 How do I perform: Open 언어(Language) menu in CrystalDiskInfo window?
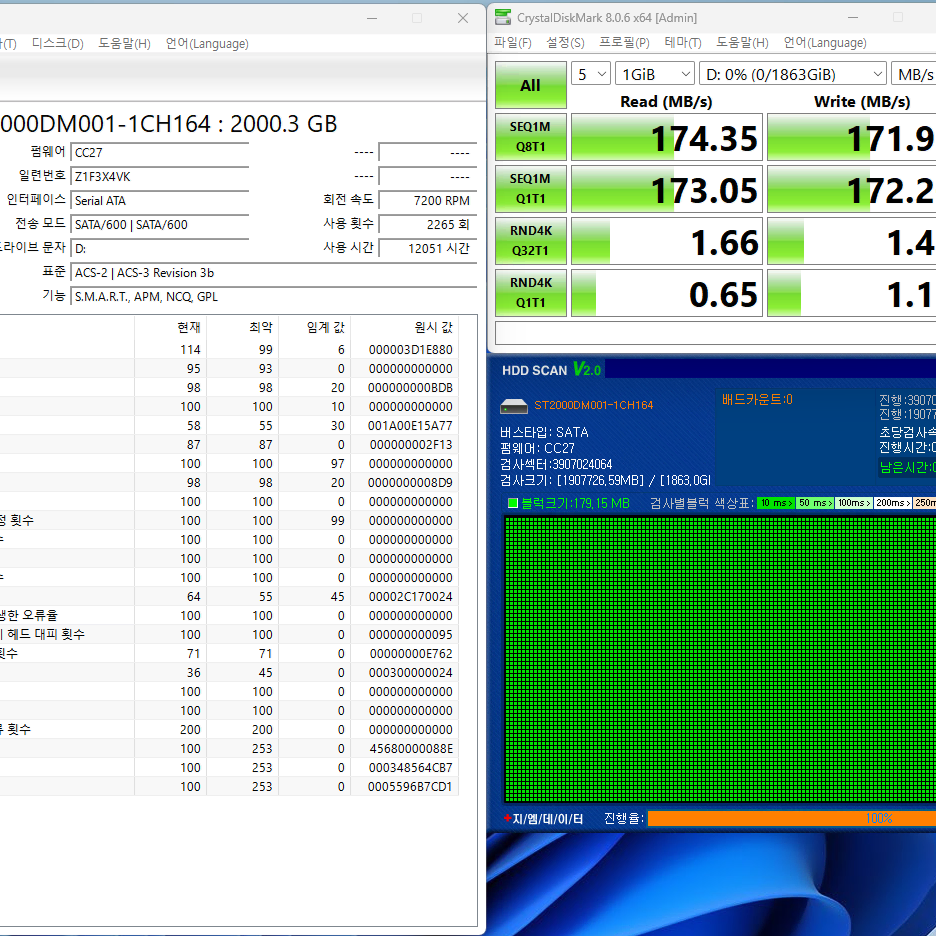point(207,44)
